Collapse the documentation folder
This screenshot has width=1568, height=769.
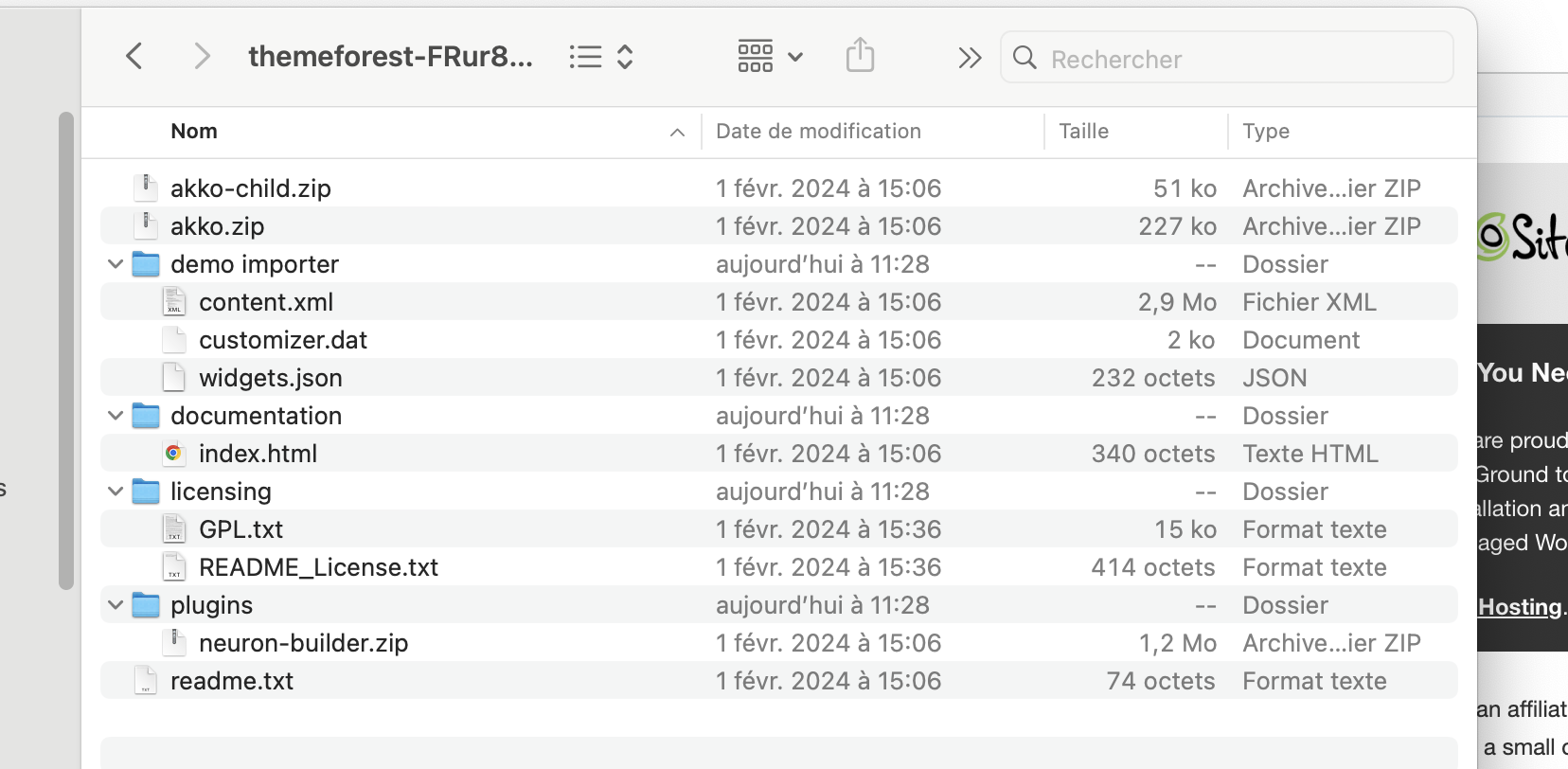point(116,416)
